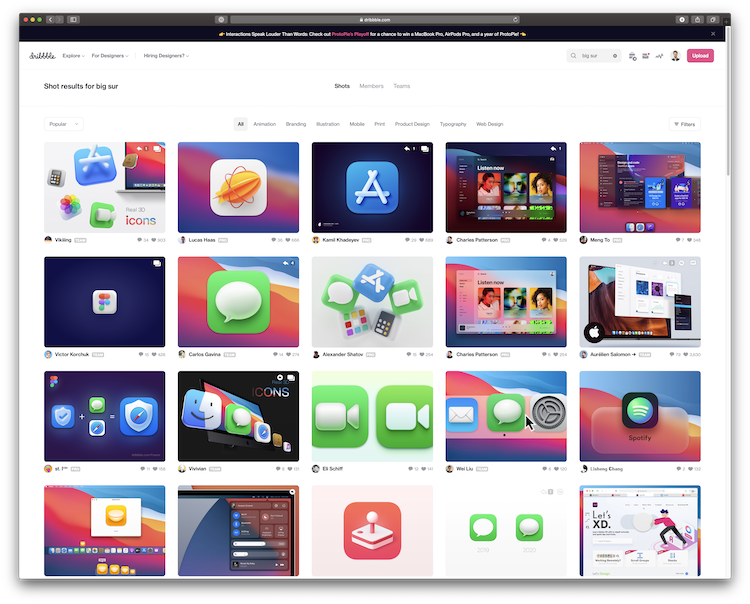Filter shots by Product Design

point(412,124)
